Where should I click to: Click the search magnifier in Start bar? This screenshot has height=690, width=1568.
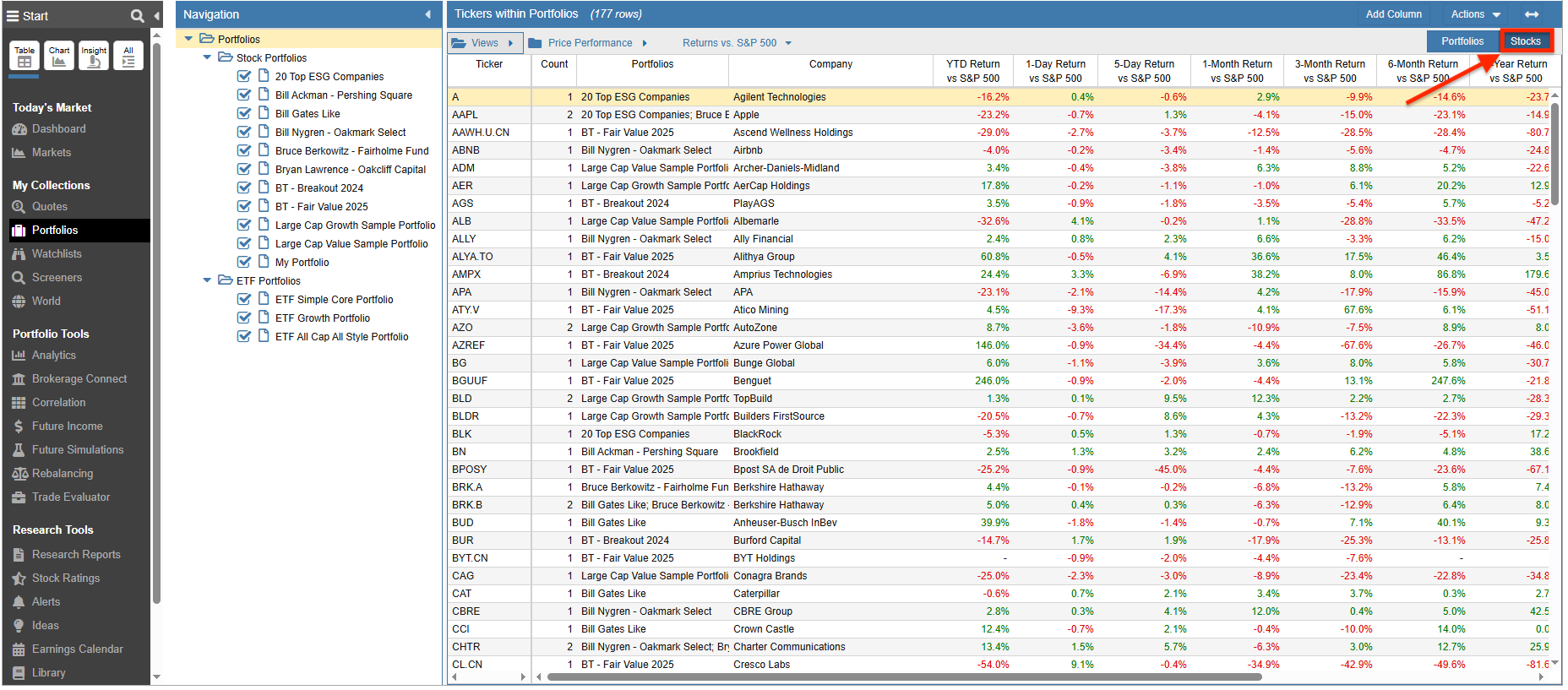pyautogui.click(x=137, y=16)
